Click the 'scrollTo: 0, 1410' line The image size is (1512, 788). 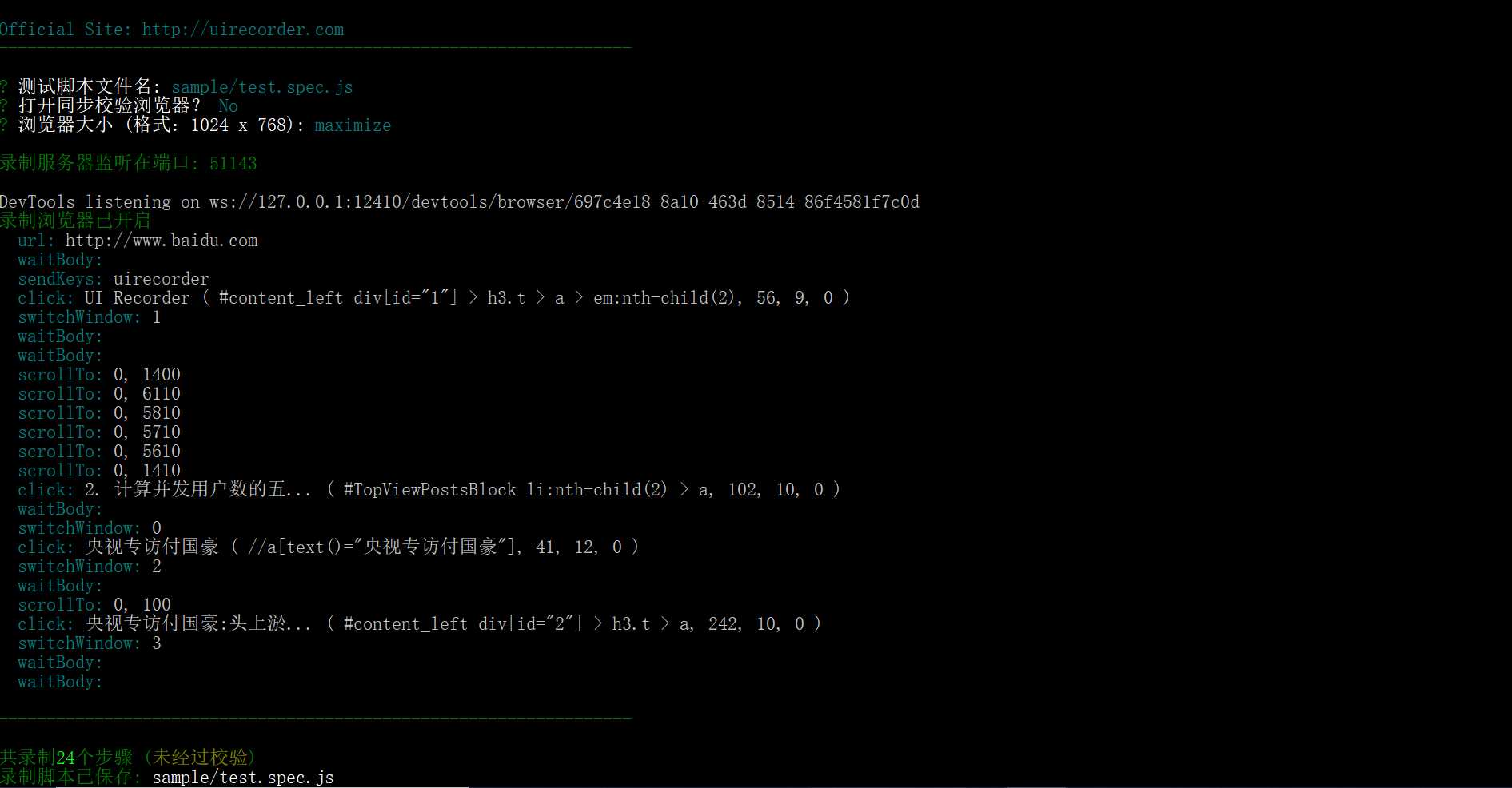click(99, 471)
